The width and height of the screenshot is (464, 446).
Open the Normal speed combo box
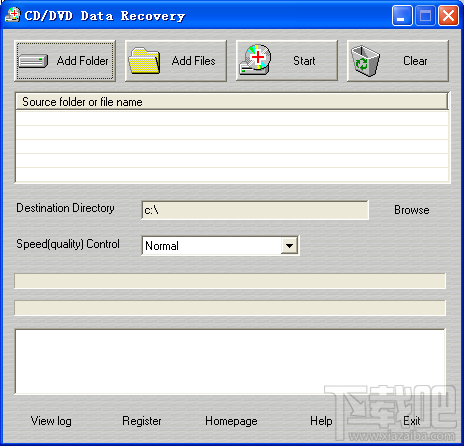coord(220,246)
